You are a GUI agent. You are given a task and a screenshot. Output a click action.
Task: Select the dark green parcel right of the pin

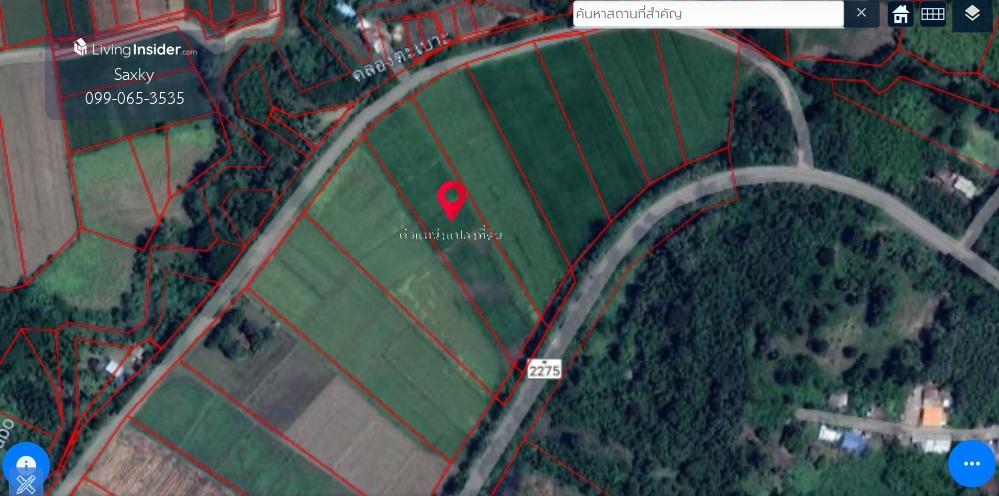point(540,145)
